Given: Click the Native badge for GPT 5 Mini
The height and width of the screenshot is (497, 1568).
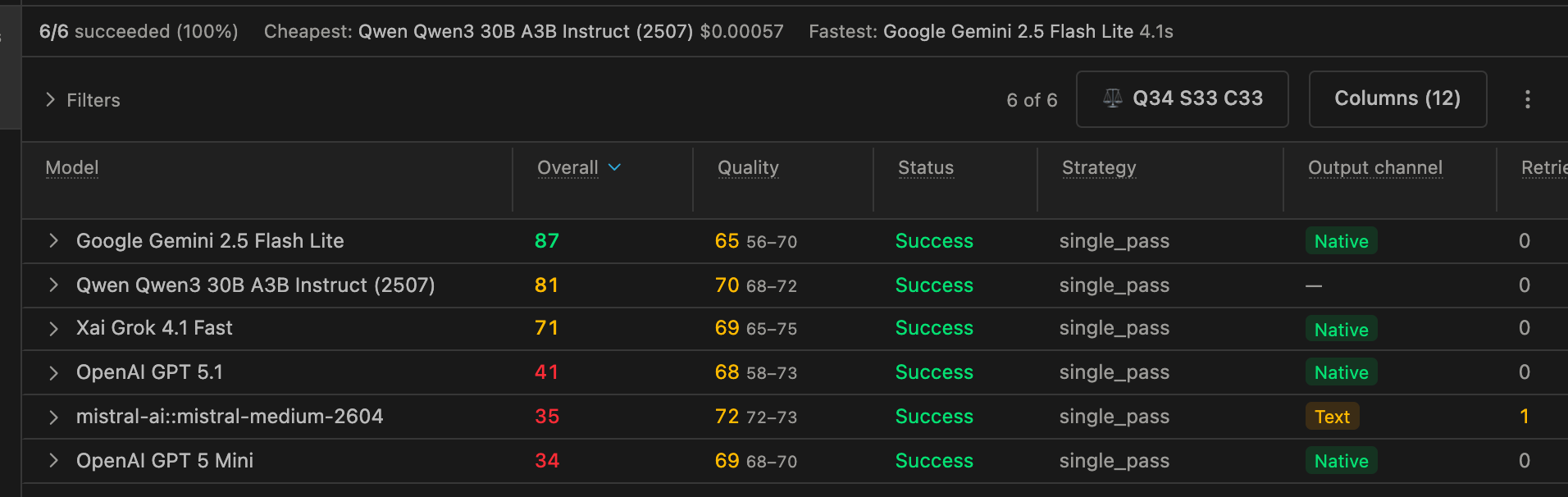Looking at the screenshot, I should point(1341,461).
